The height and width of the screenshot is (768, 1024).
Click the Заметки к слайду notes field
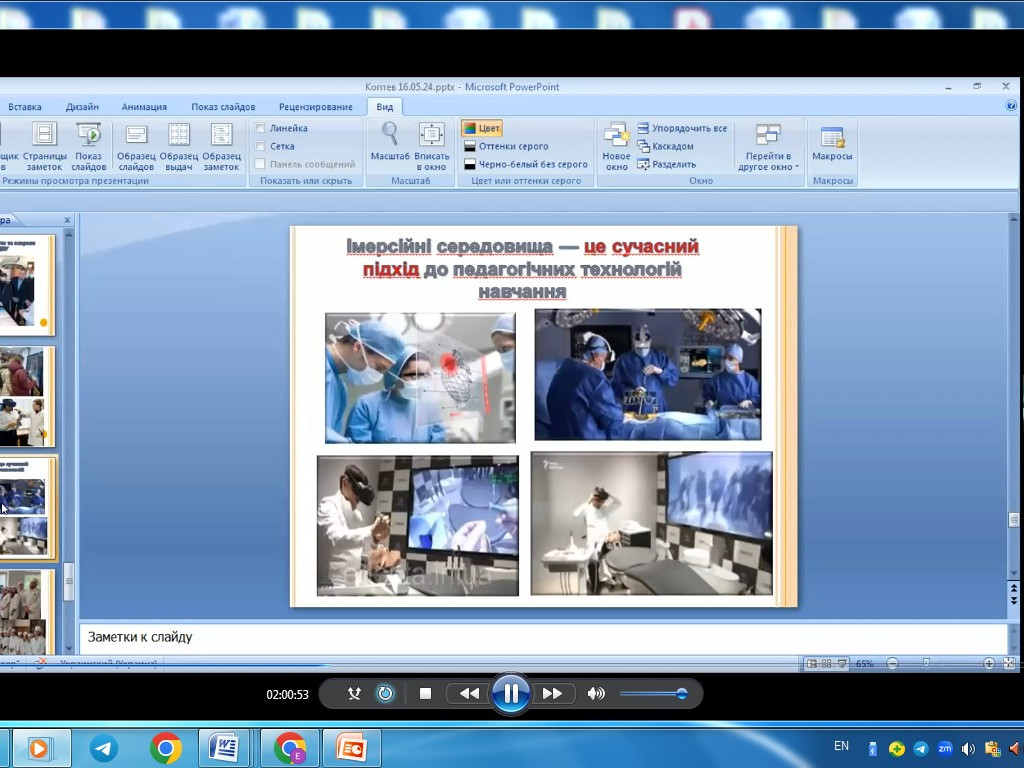tap(543, 637)
